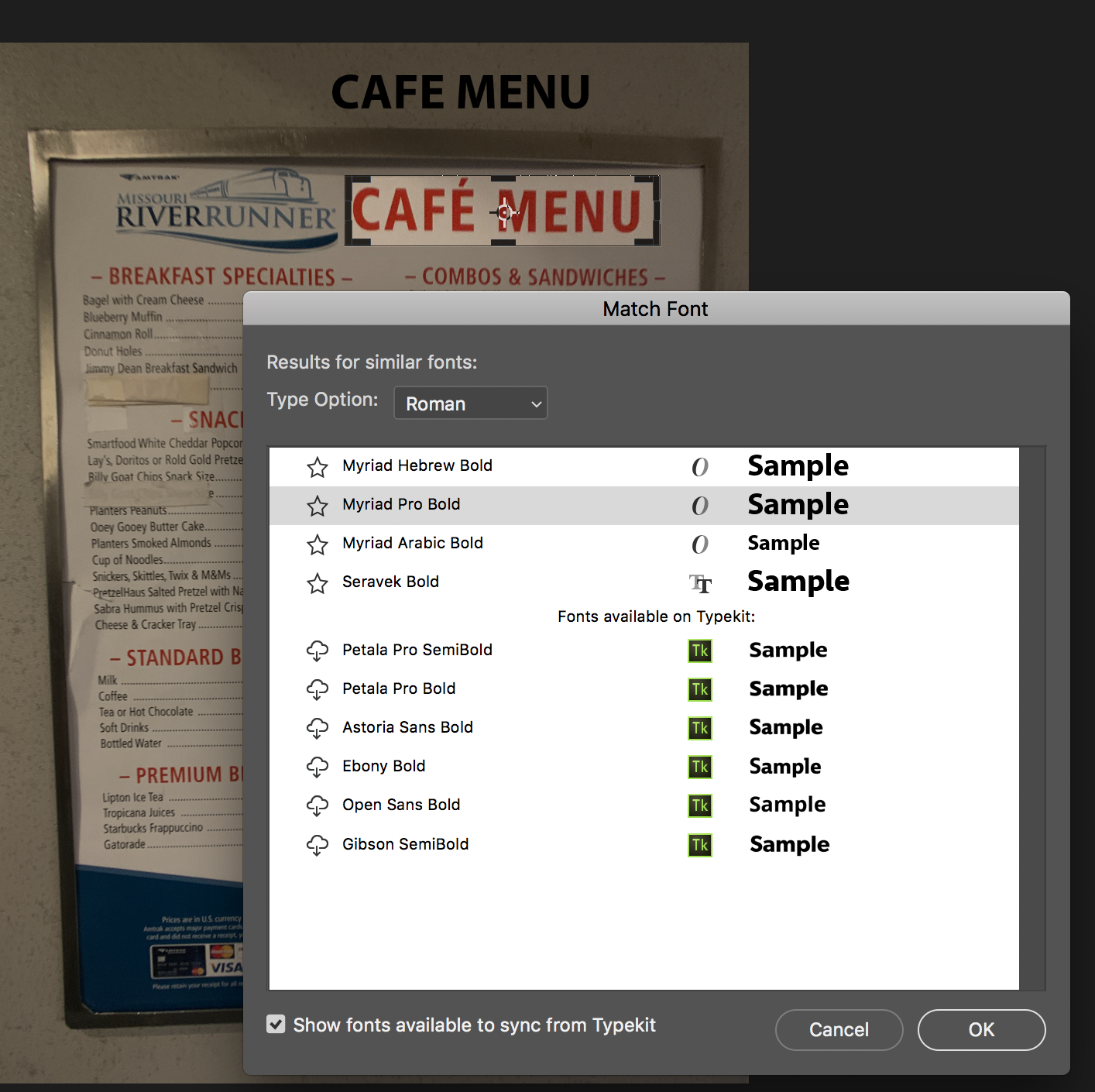The width and height of the screenshot is (1095, 1092).
Task: Sync Open Sans Bold via cloud icon
Action: 318,805
